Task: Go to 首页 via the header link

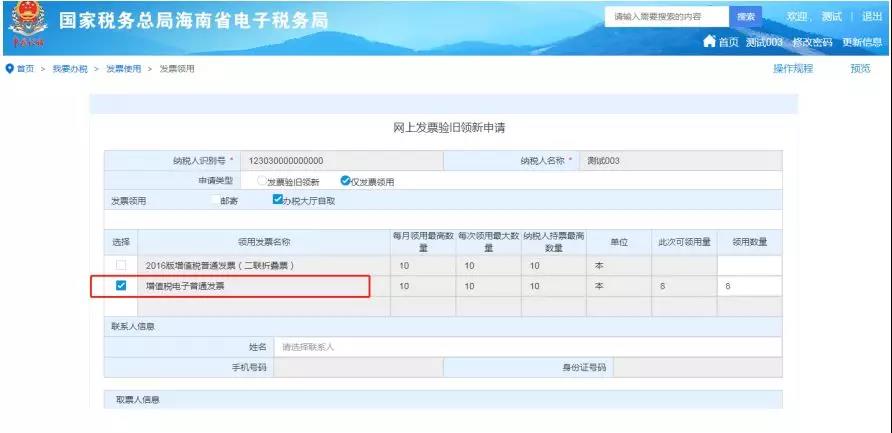Action: (729, 42)
